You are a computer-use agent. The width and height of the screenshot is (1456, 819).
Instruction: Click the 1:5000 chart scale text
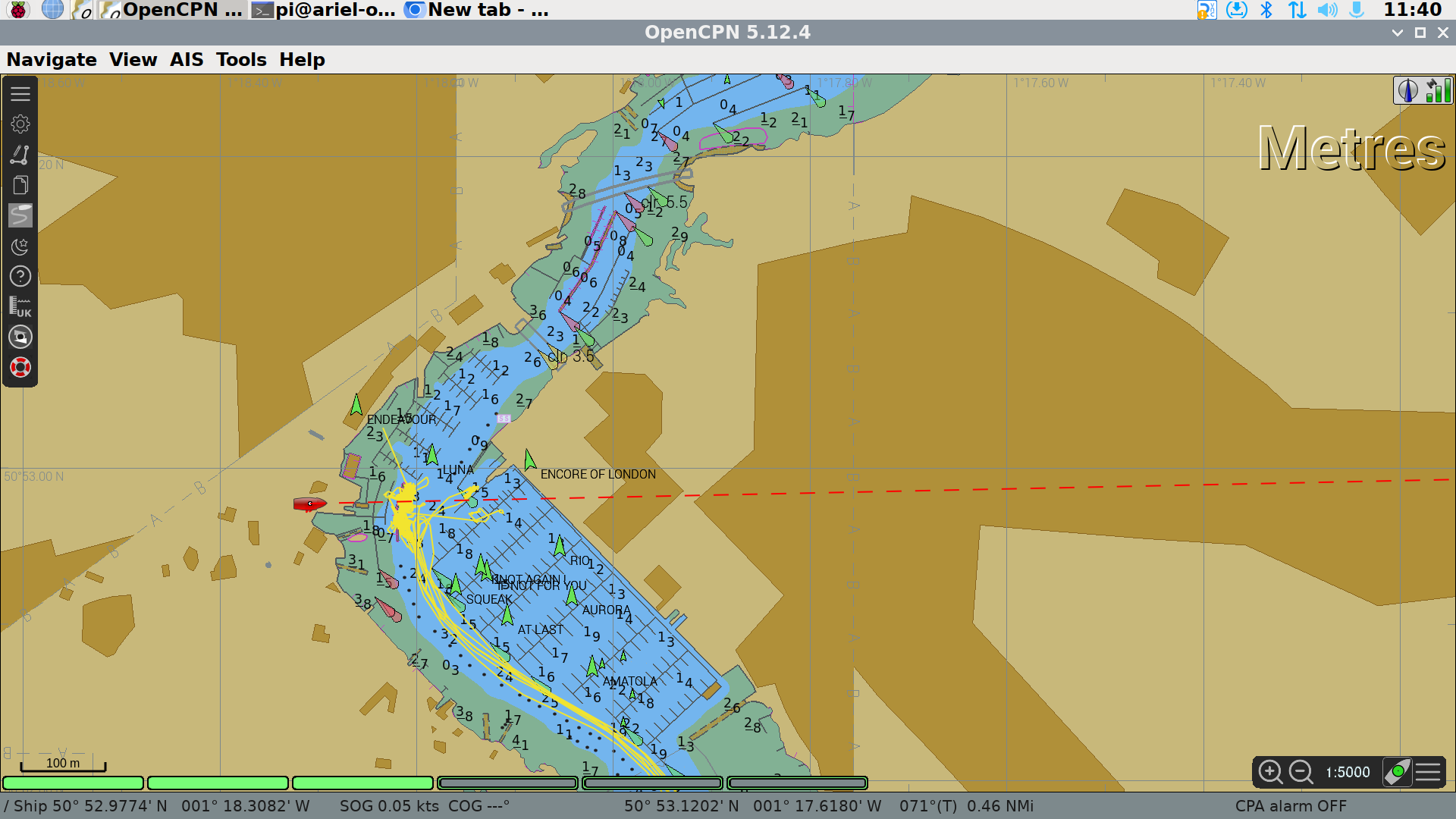[x=1348, y=772]
